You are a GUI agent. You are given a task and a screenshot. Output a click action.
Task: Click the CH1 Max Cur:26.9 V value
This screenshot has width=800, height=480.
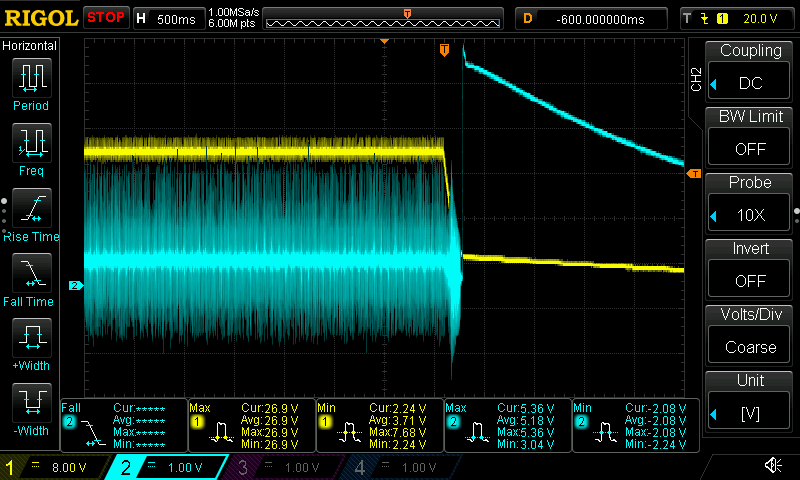click(269, 409)
